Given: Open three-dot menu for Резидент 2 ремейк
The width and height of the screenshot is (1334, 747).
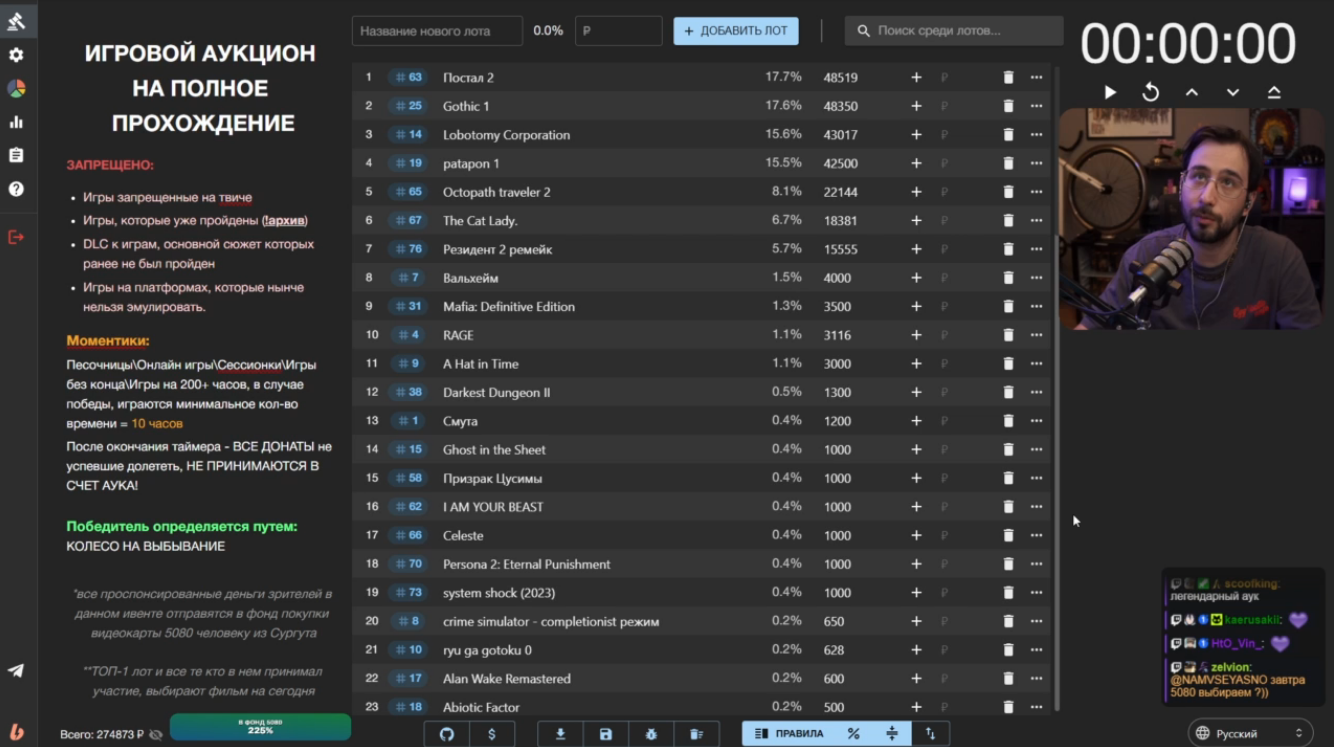Looking at the screenshot, I should click(x=1036, y=249).
